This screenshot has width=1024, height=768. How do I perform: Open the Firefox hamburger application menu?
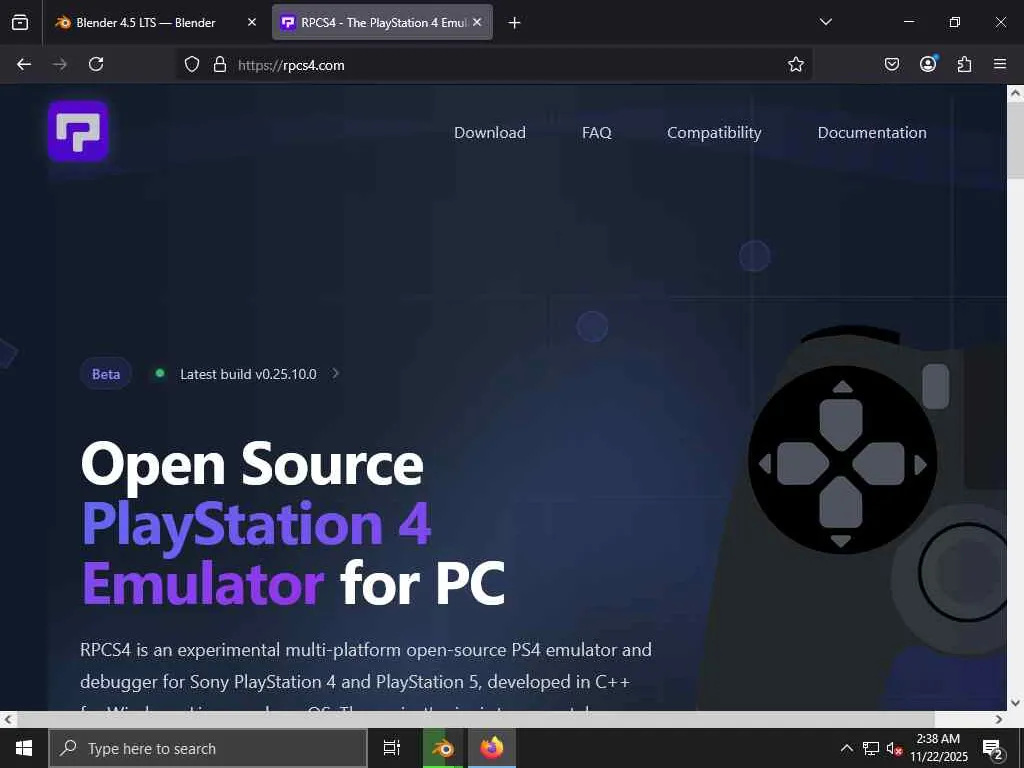[x=1000, y=64]
